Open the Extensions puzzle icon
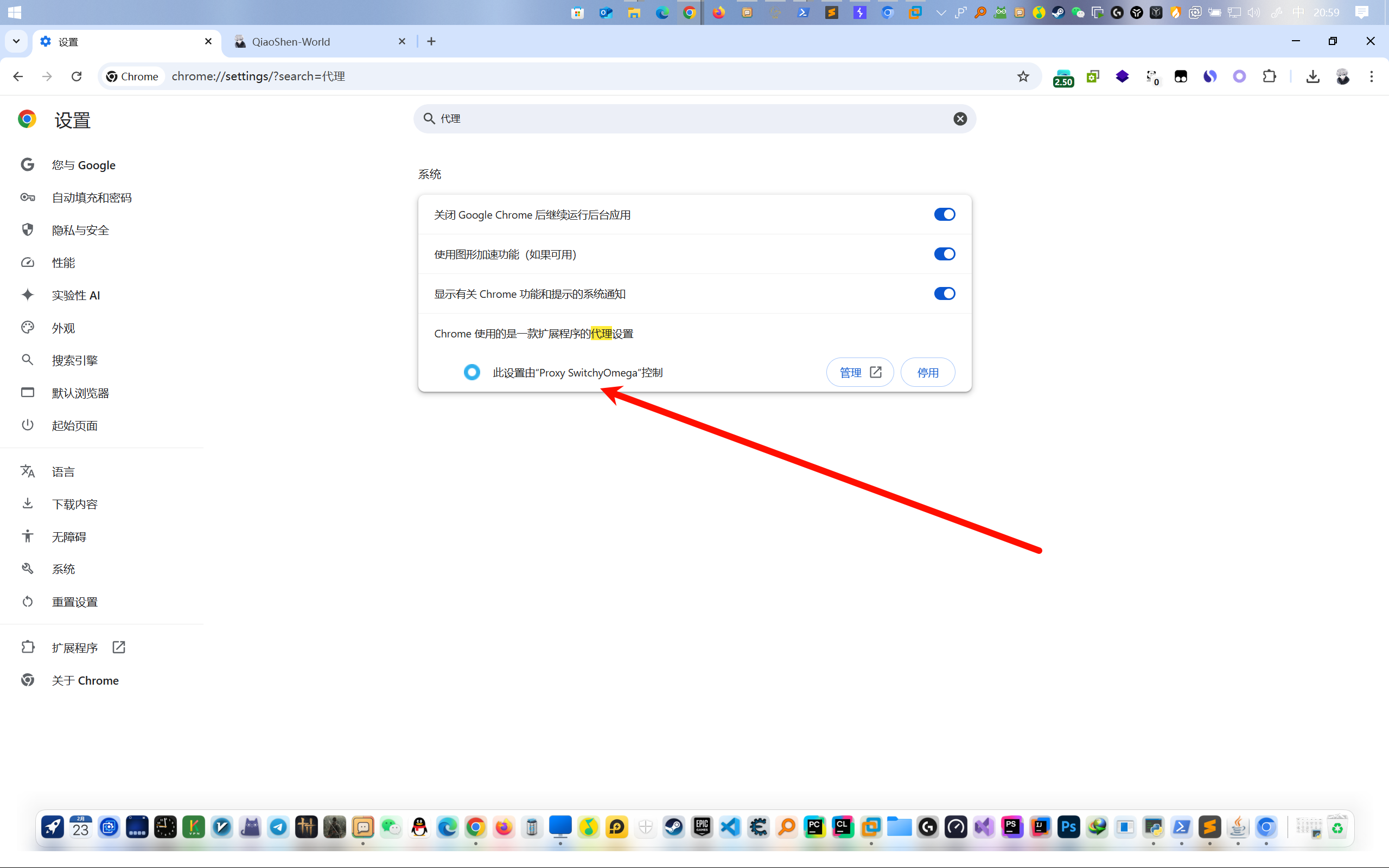This screenshot has height=868, width=1389. coord(1269,76)
